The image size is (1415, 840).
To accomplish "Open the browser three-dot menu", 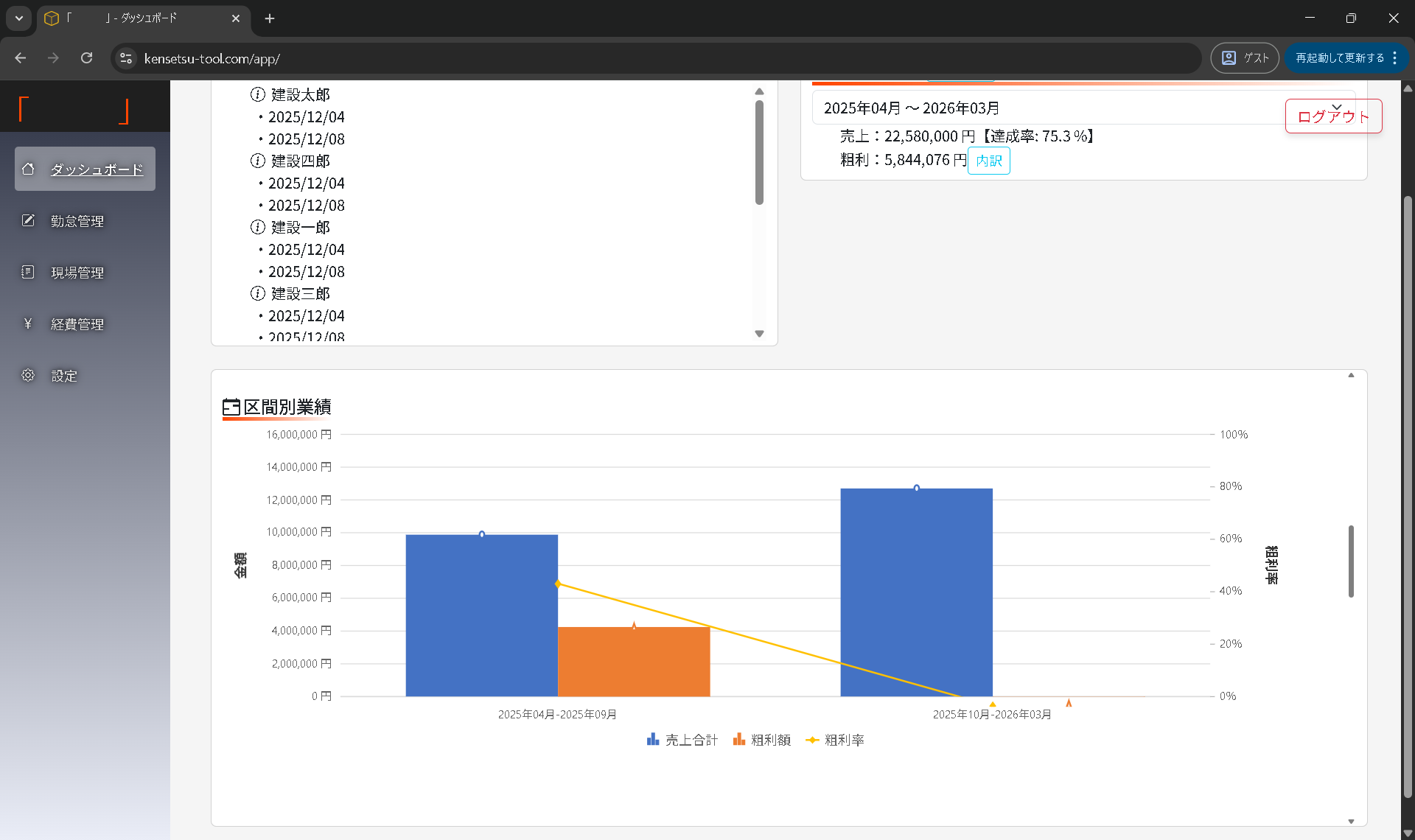I will pos(1394,58).
